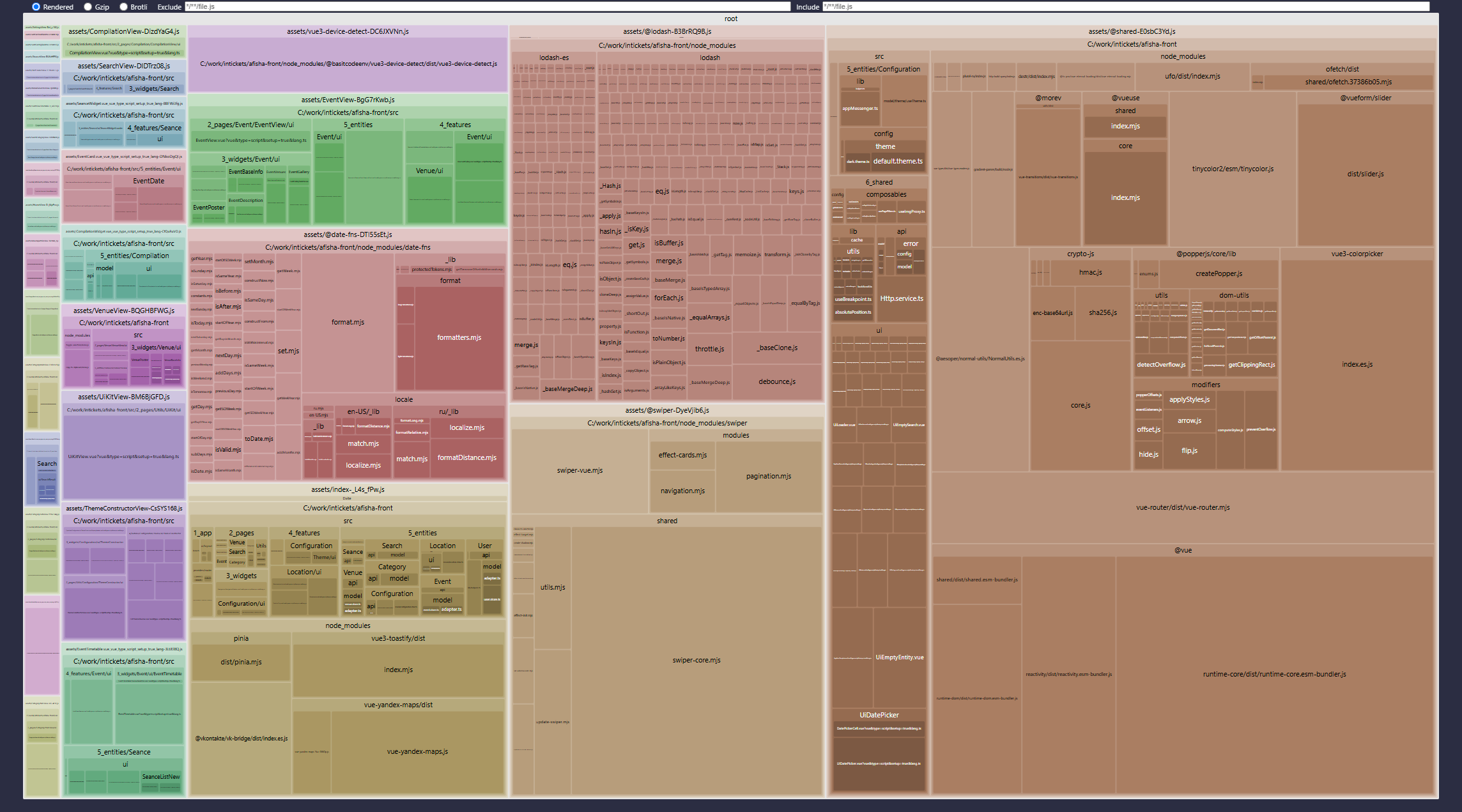
Task: Open the root treemap header
Action: [x=731, y=19]
